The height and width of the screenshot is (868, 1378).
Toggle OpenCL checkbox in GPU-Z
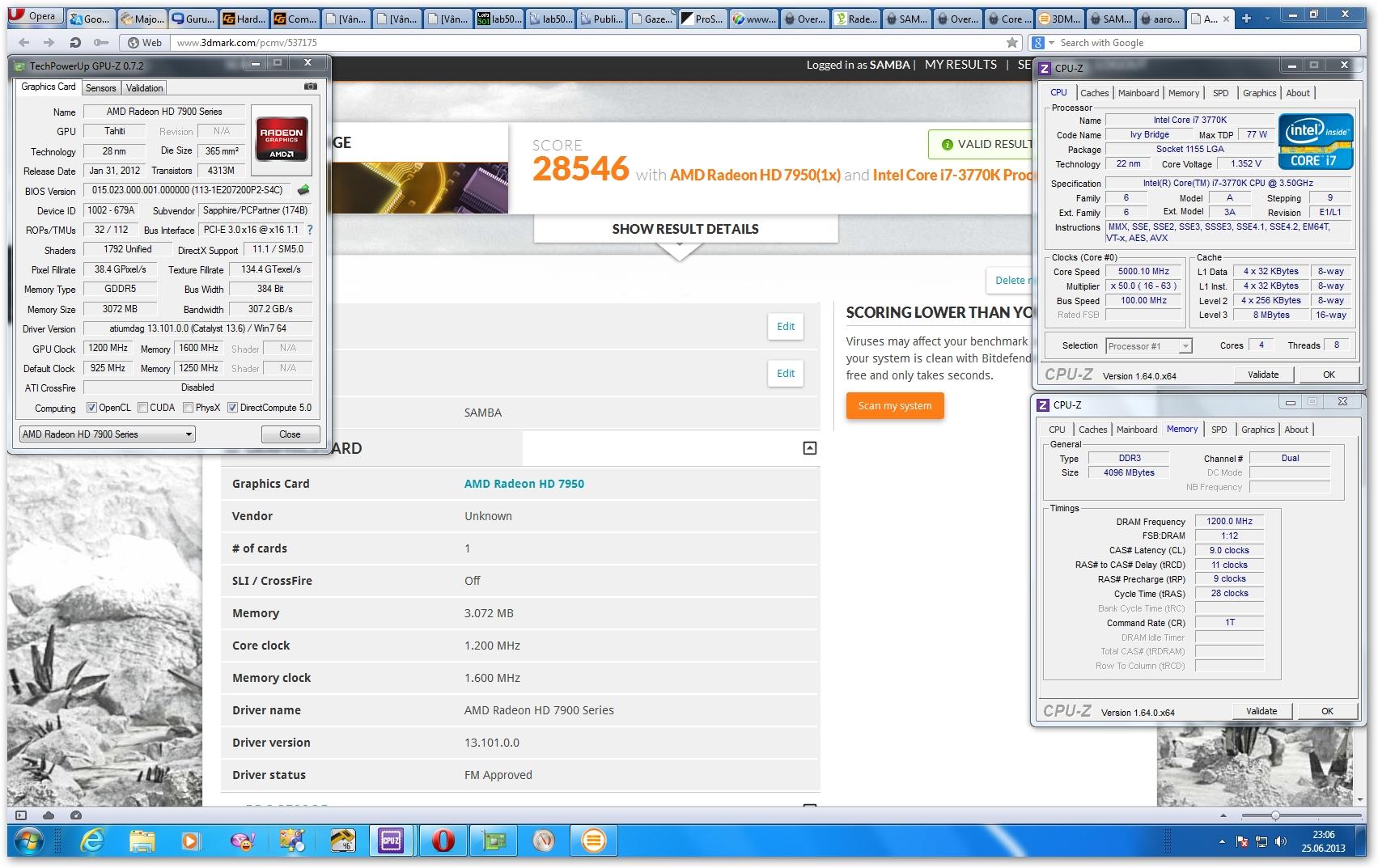pyautogui.click(x=91, y=408)
